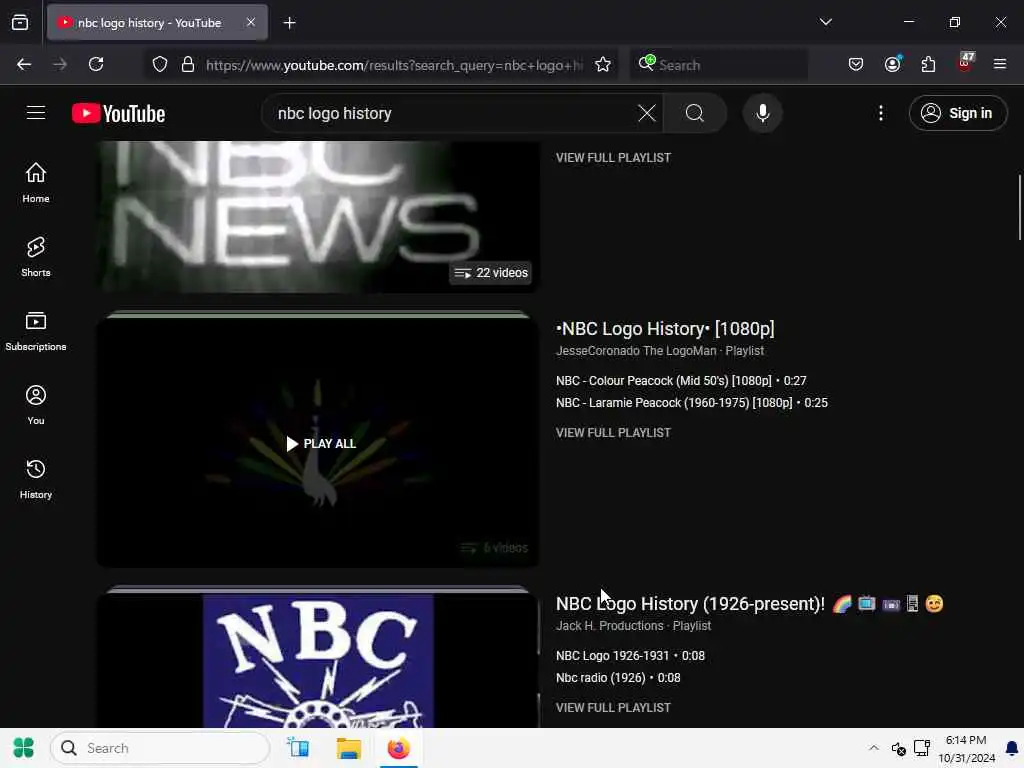Screen dimensions: 1024x768
Task: Click PLAY ALL on the peacock playlist
Action: click(x=321, y=443)
